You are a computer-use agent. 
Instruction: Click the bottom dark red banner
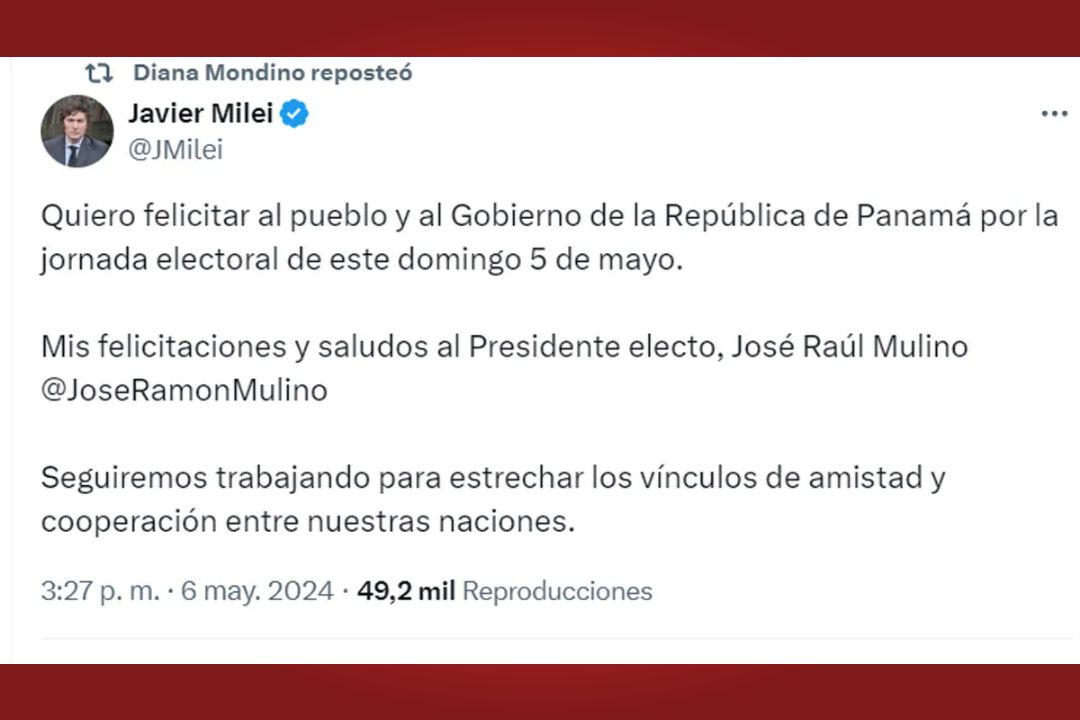(540, 692)
